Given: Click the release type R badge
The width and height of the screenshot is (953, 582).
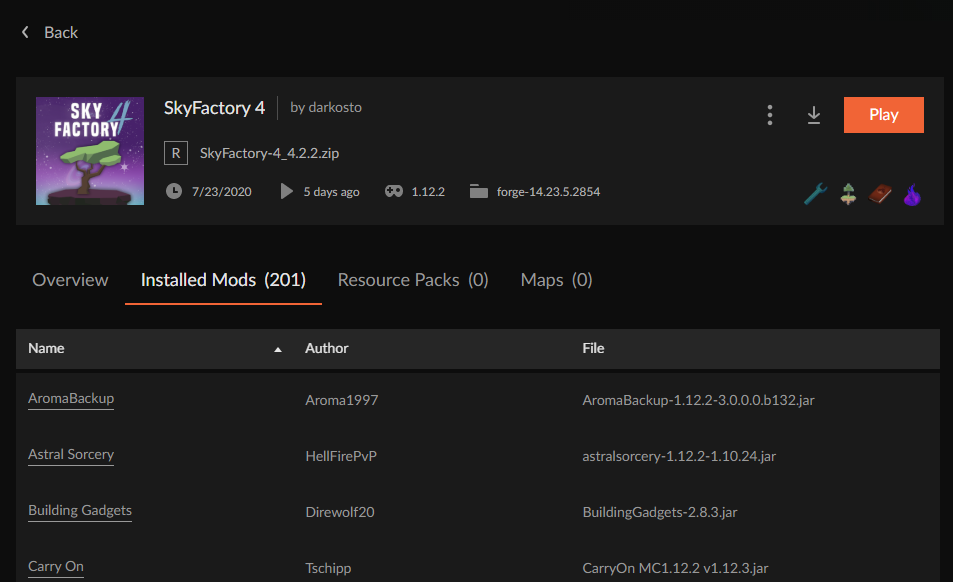Looking at the screenshot, I should (x=176, y=153).
